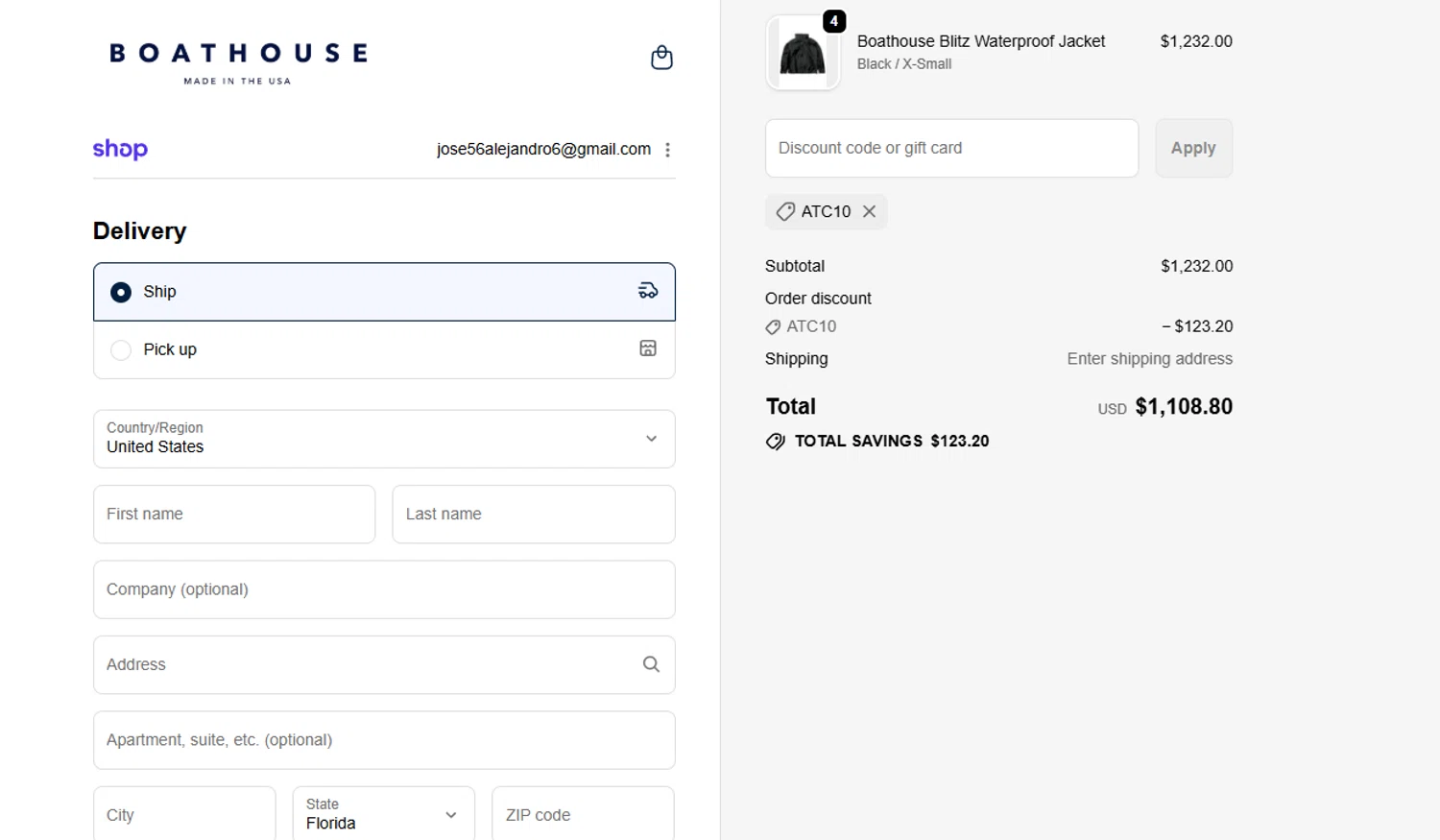Viewport: 1440px width, 840px height.
Task: Open the Country/Region dropdown
Action: point(384,439)
